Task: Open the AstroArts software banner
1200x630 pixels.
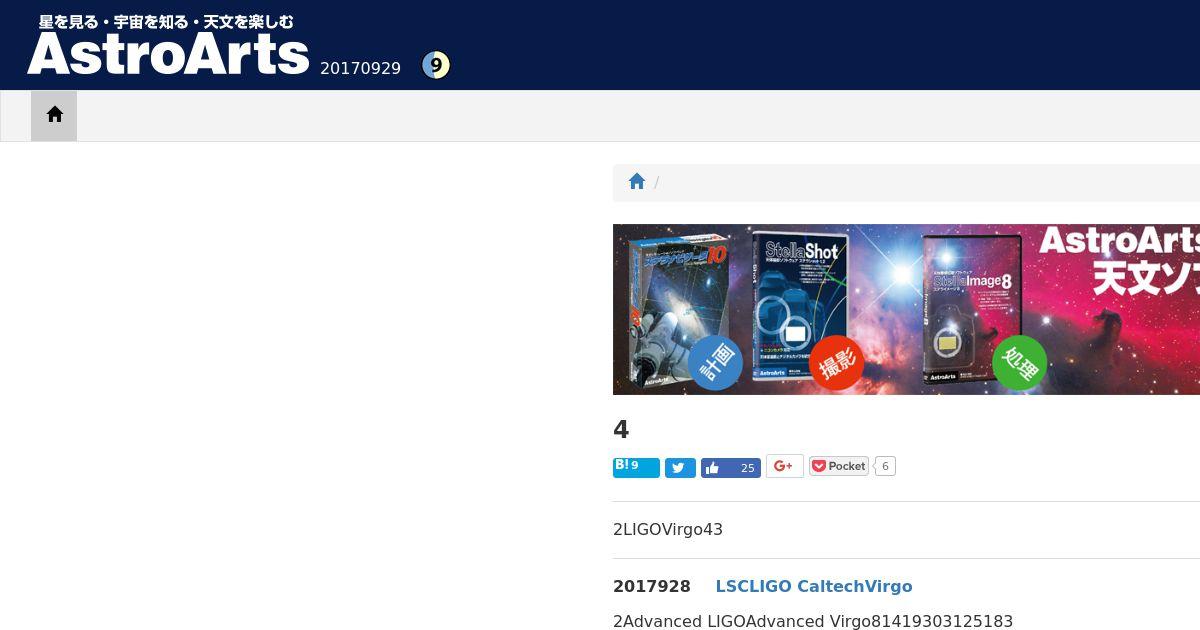Action: (906, 309)
